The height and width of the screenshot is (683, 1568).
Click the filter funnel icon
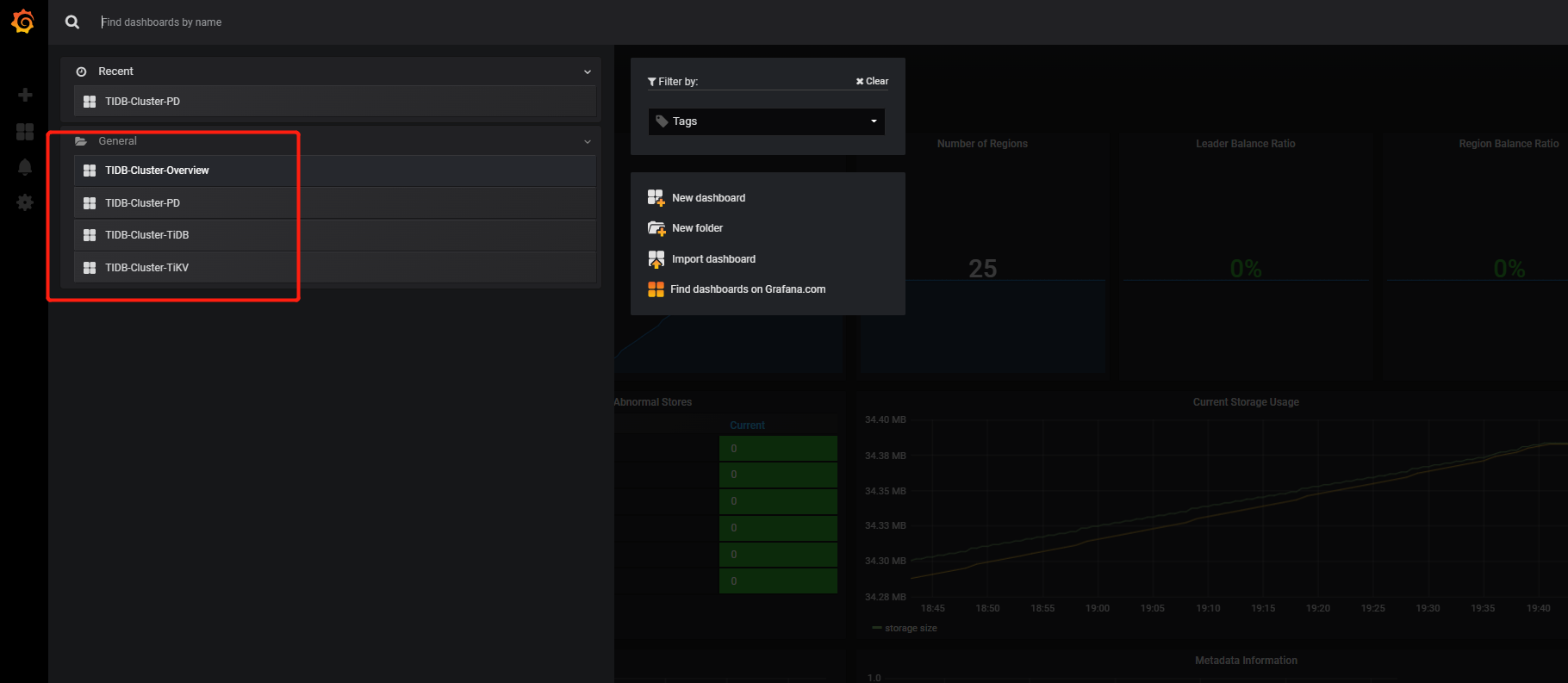652,82
